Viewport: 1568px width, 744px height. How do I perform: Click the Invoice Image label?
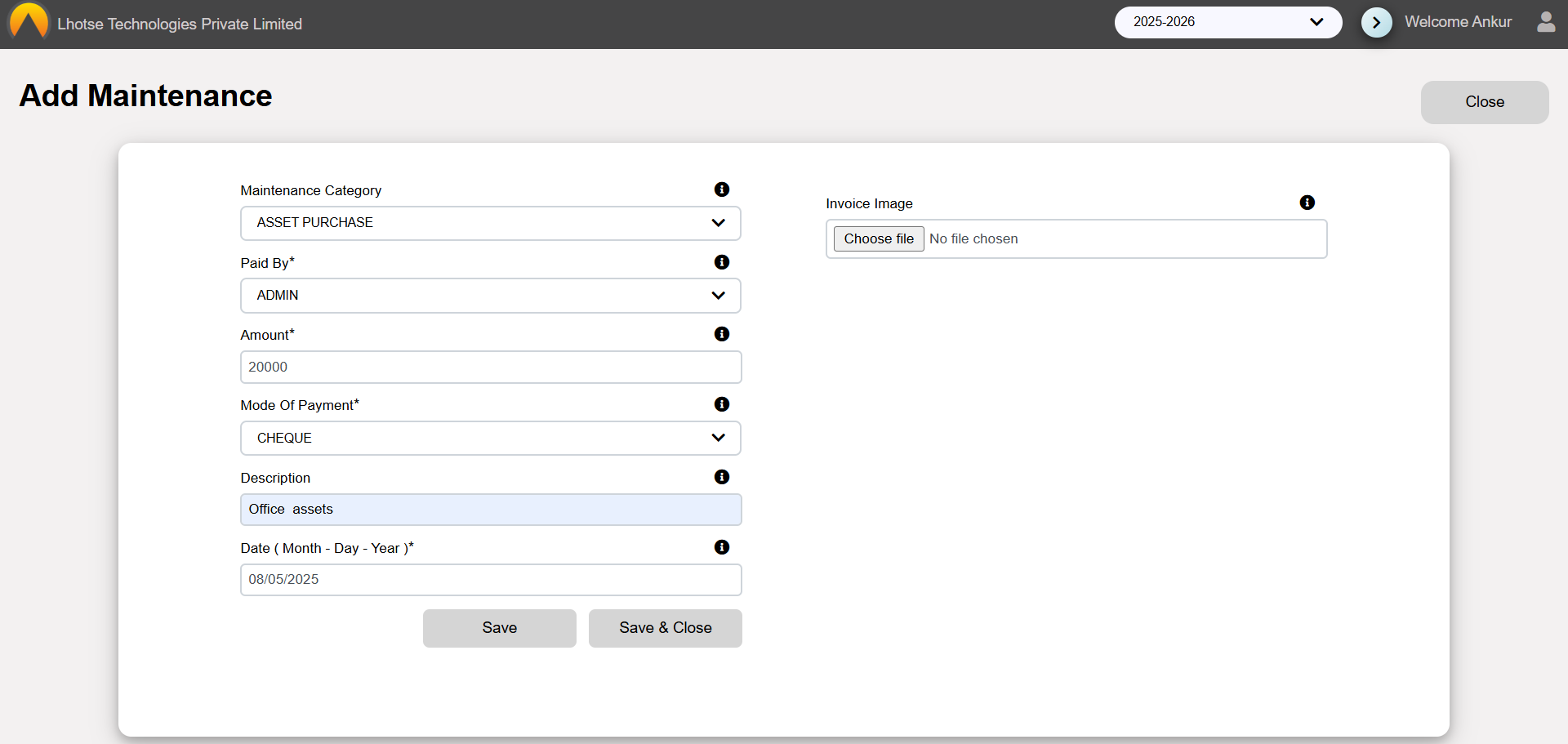[869, 203]
